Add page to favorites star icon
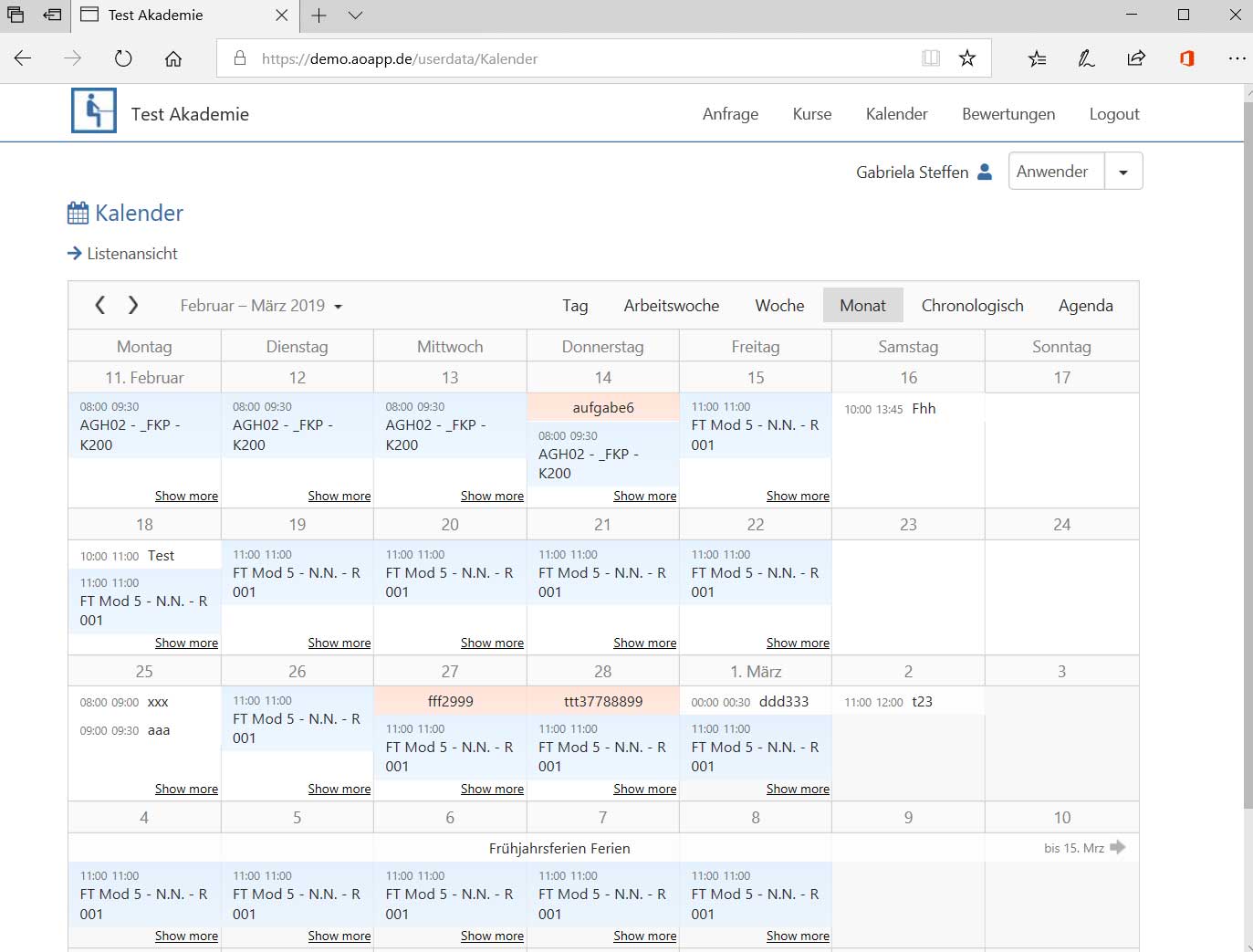Screen dimensions: 1253x952 pyautogui.click(x=967, y=58)
